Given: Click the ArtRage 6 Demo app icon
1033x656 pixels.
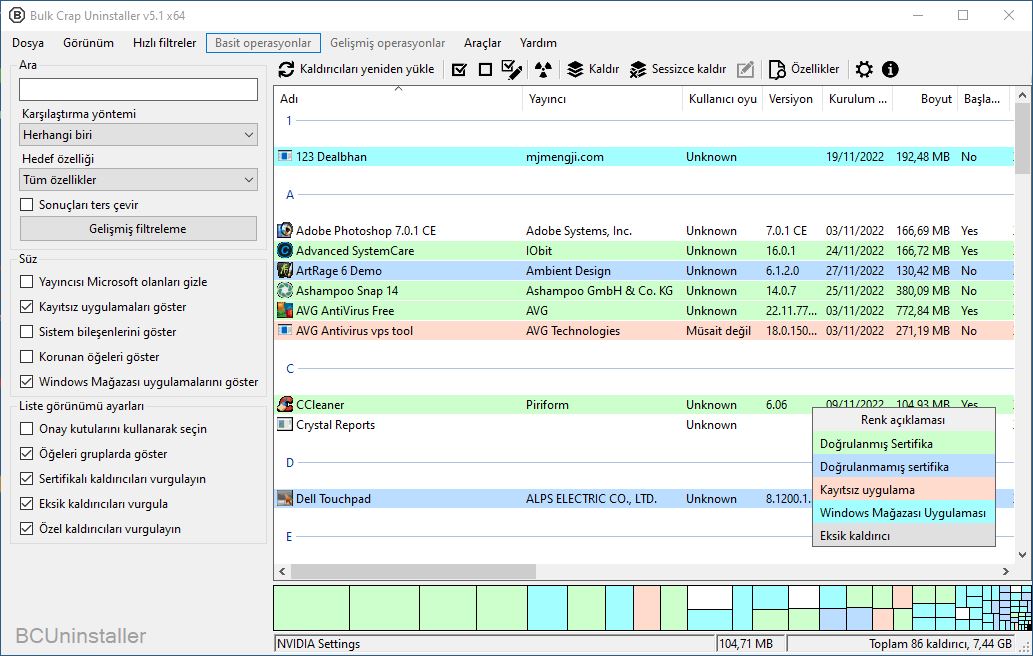Looking at the screenshot, I should click(285, 271).
